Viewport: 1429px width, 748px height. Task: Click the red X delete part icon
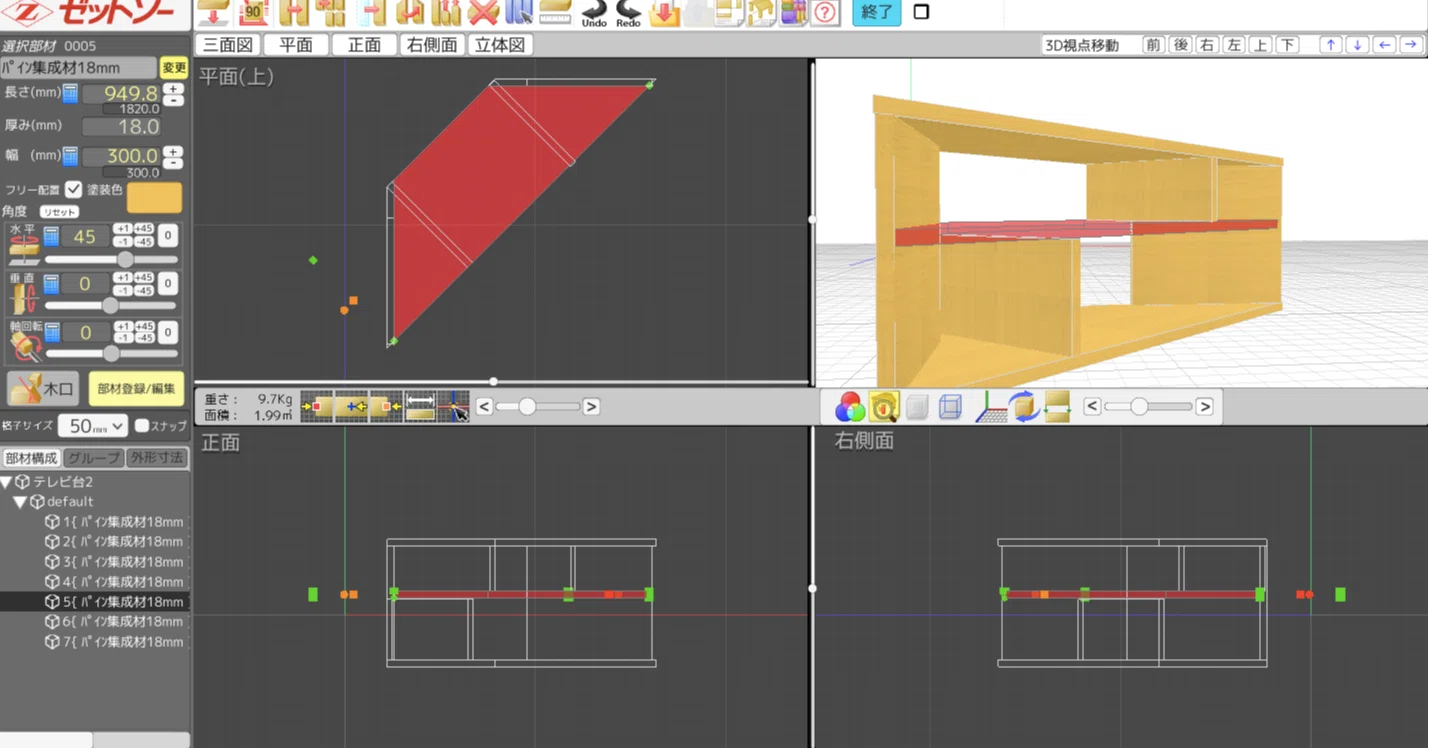[x=483, y=12]
